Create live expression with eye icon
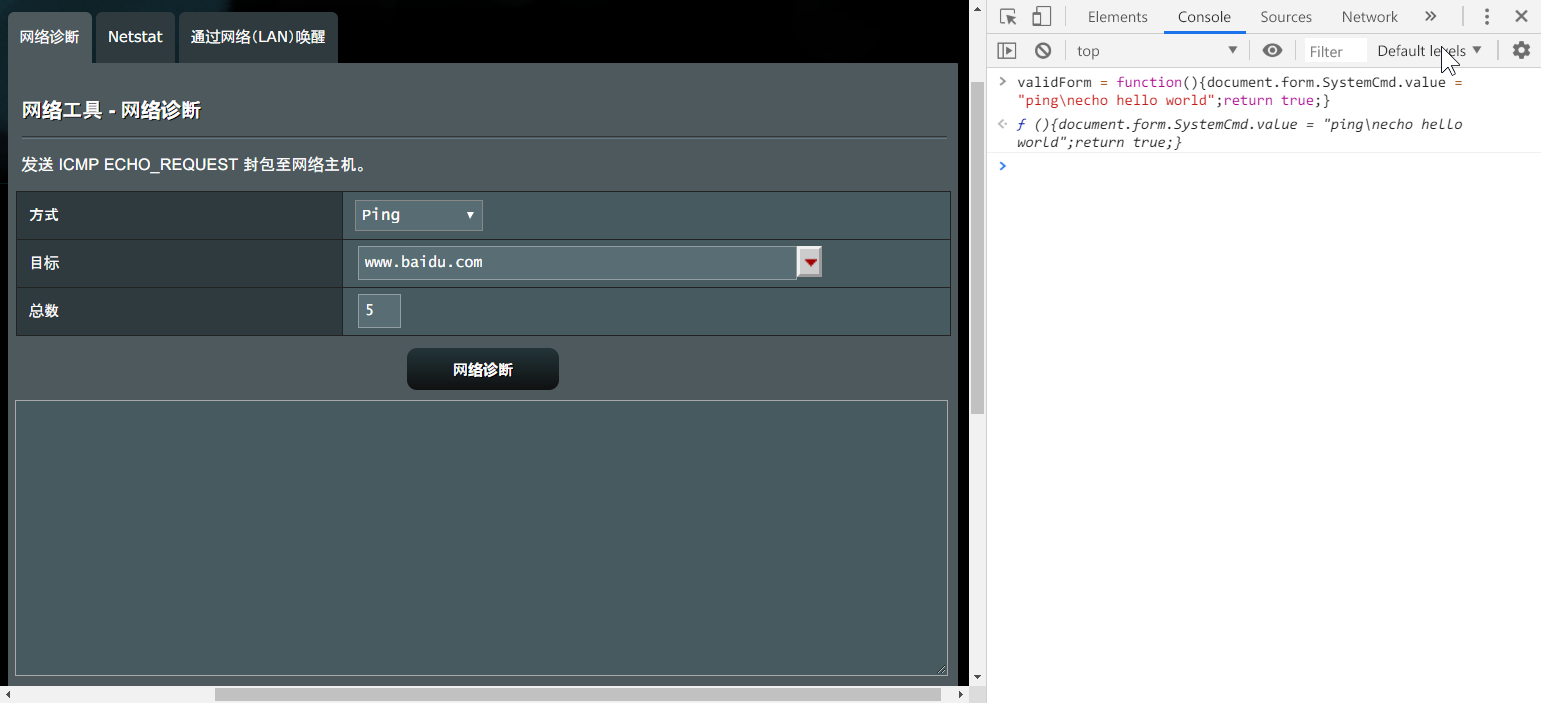1541x703 pixels. click(1272, 51)
